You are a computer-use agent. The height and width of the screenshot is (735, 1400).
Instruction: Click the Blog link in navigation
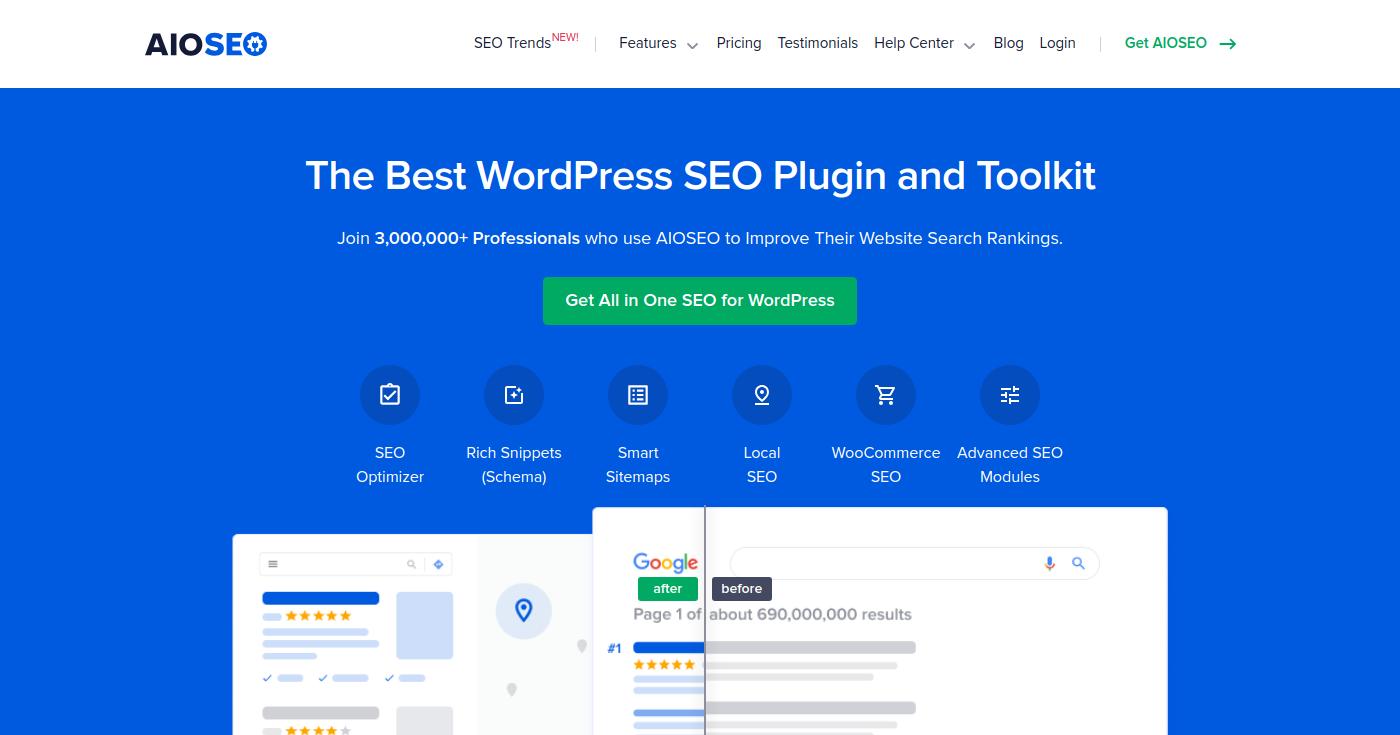(1008, 43)
